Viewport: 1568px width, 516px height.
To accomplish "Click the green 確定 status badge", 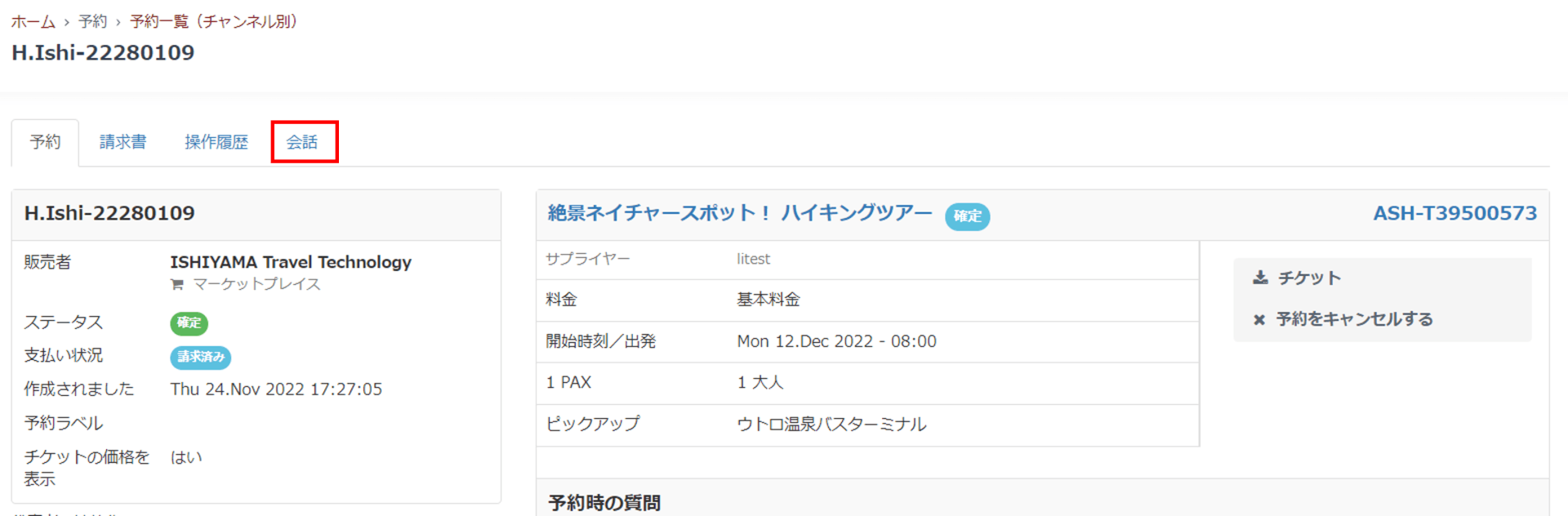I will click(x=189, y=323).
